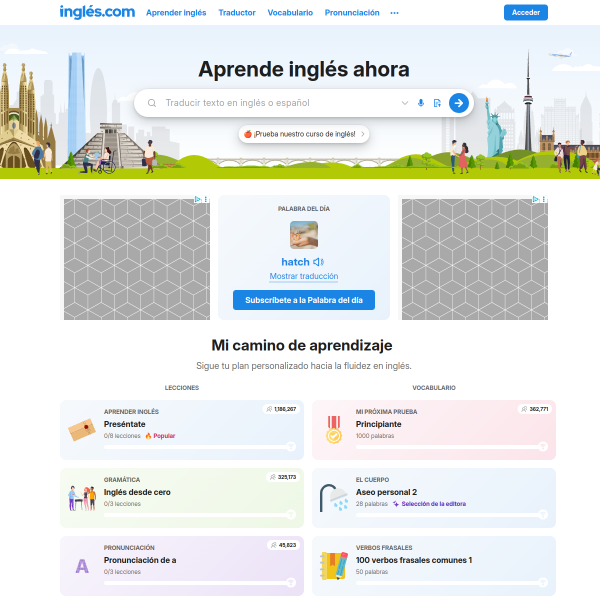The width and height of the screenshot is (600, 600).
Task: Click the Popular flame tag
Action: [x=160, y=436]
